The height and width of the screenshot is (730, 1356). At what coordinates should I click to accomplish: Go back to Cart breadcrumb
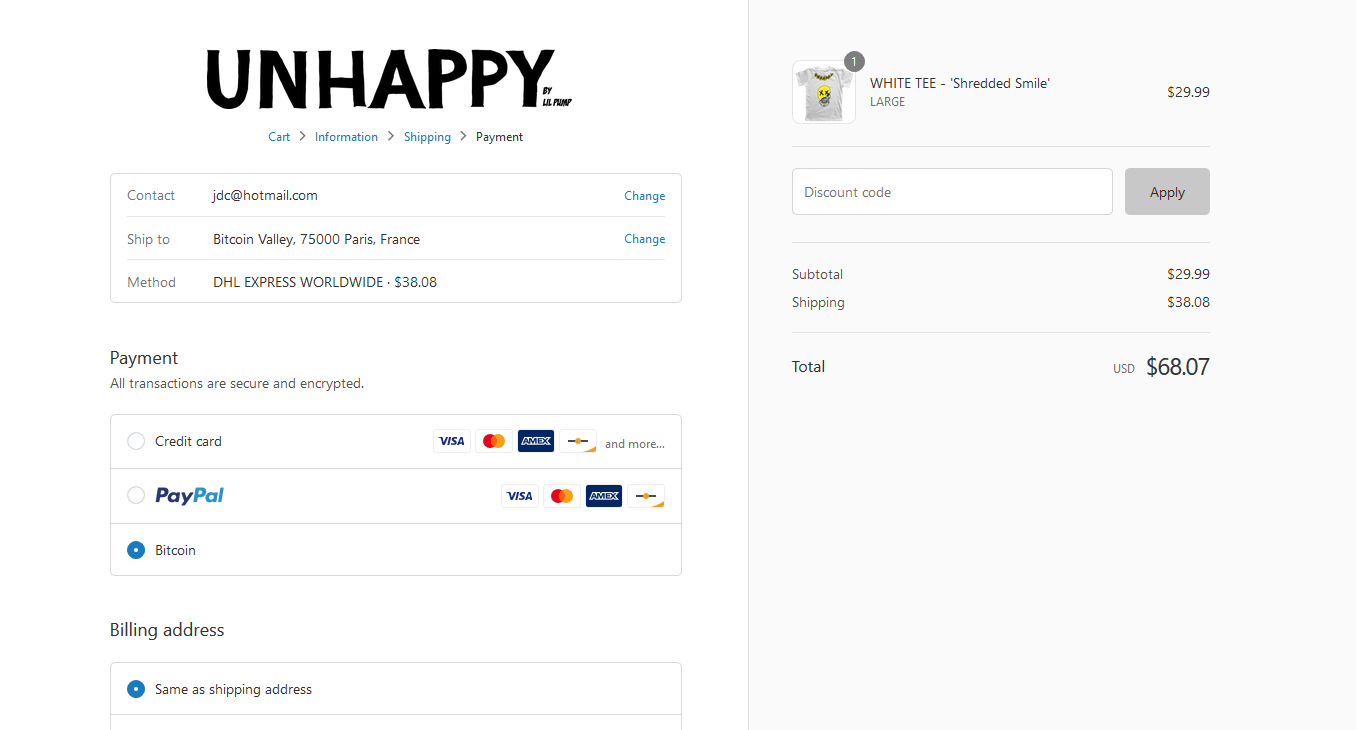(279, 137)
